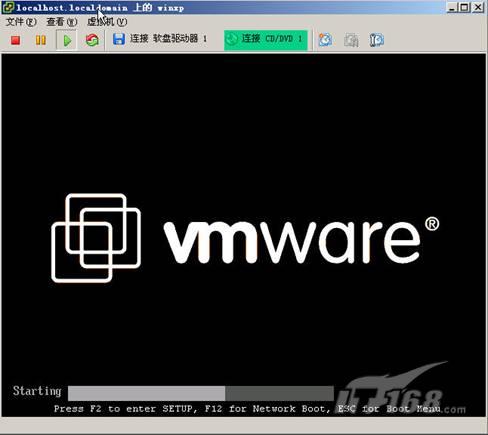Reset the virtual machine with the restart icon
Screen dimensions: 488x435
pos(92,40)
